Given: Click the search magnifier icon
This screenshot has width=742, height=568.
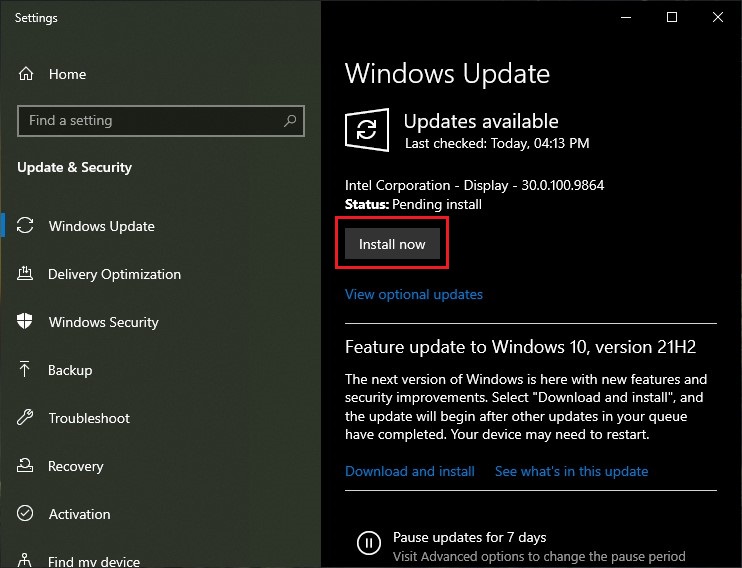Looking at the screenshot, I should point(290,121).
